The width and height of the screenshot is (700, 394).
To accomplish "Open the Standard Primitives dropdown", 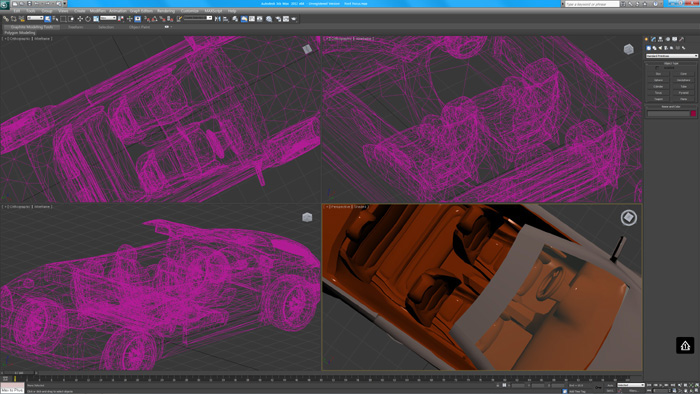I will pos(671,56).
